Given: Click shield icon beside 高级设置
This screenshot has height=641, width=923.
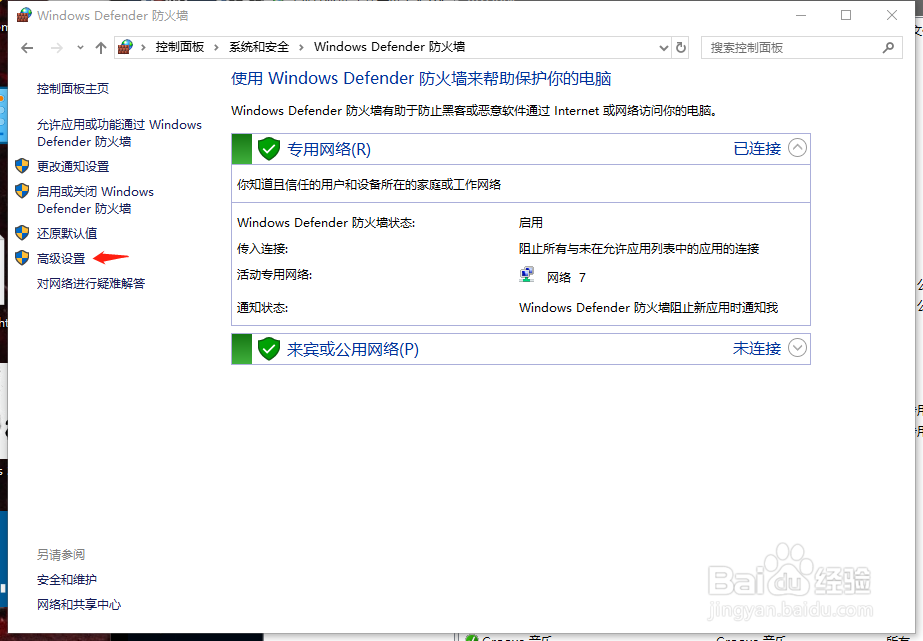Looking at the screenshot, I should 22,258.
